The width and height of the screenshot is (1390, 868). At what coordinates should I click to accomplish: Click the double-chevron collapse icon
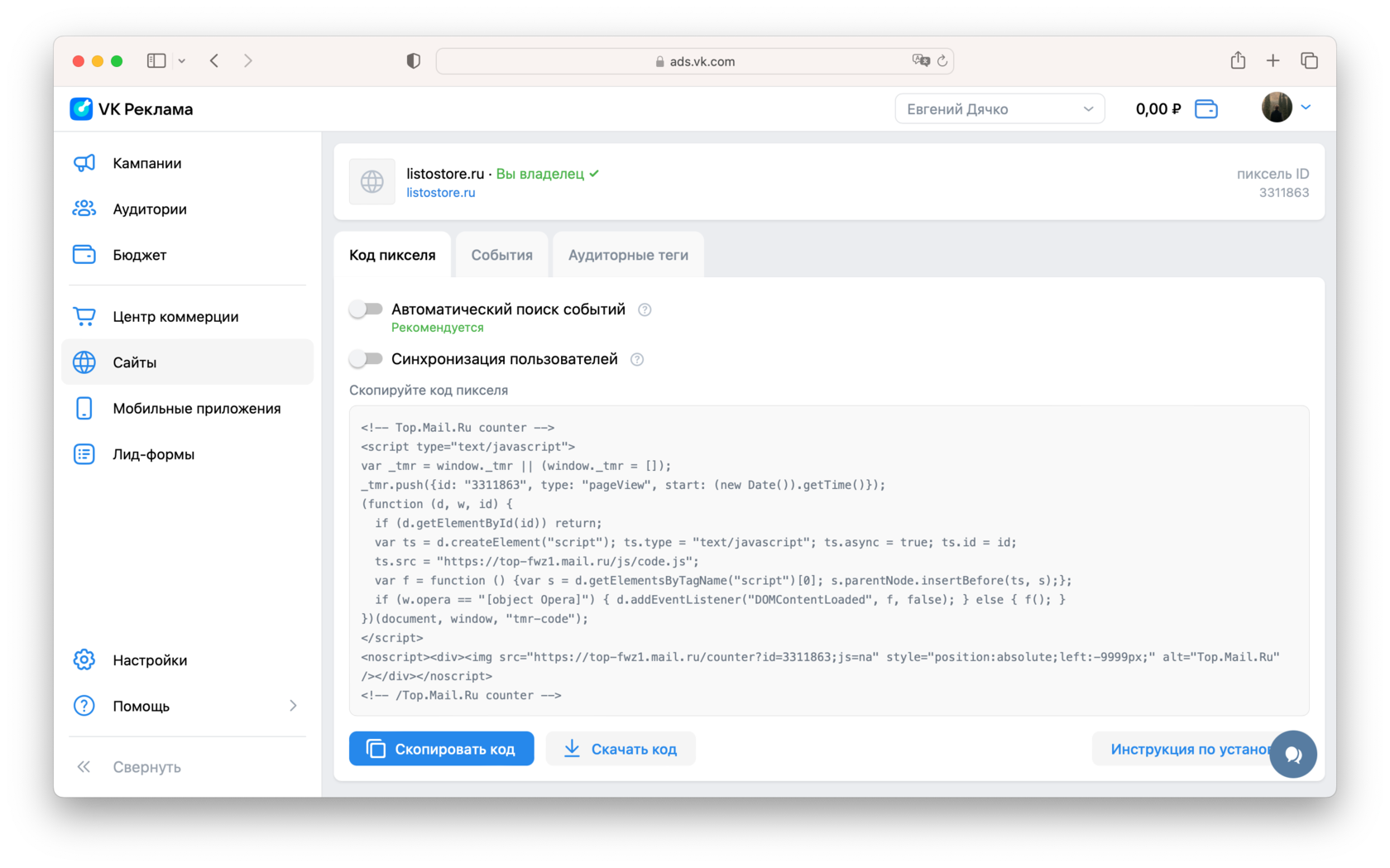tap(84, 767)
